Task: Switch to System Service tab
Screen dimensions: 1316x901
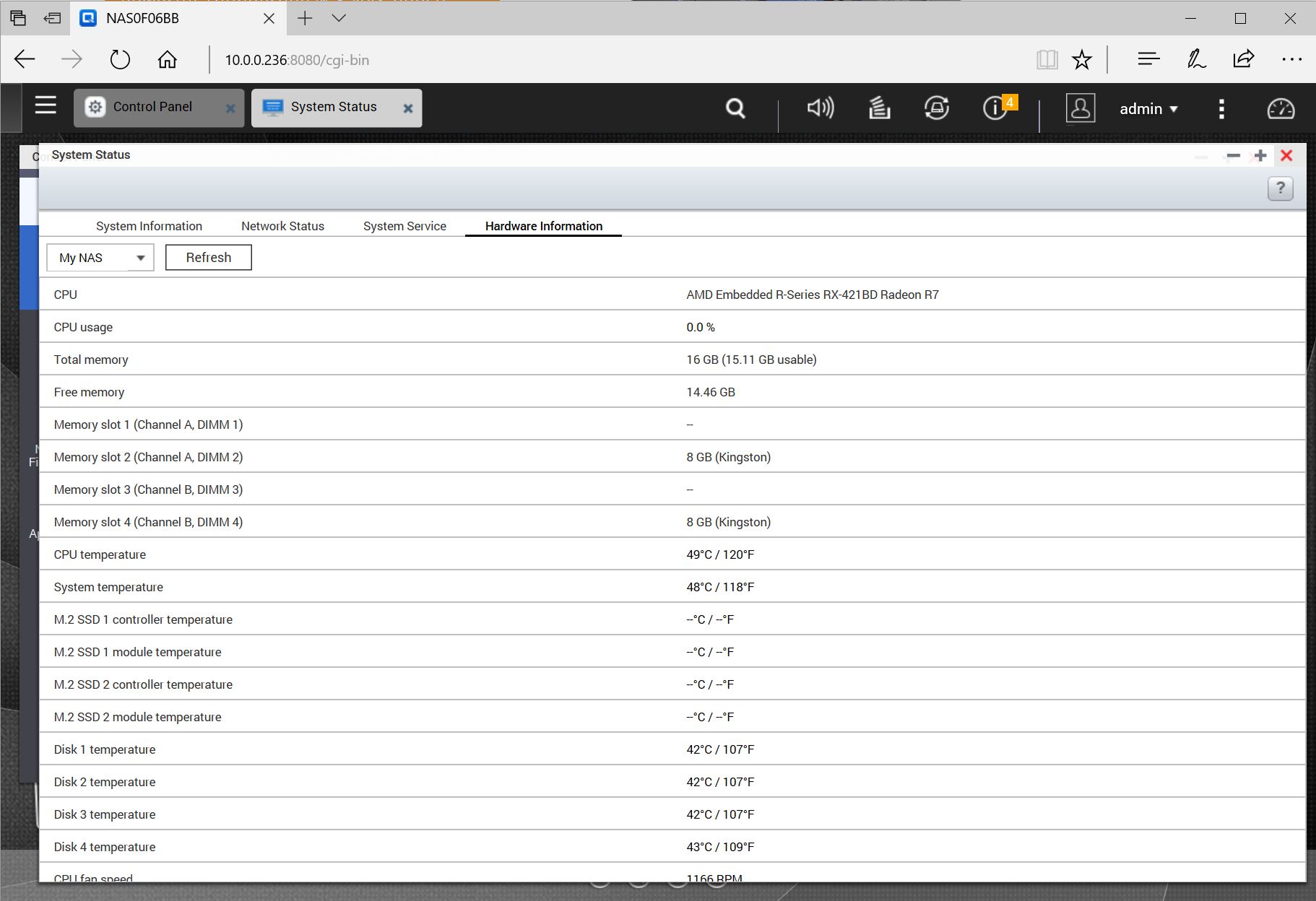Action: tap(404, 226)
